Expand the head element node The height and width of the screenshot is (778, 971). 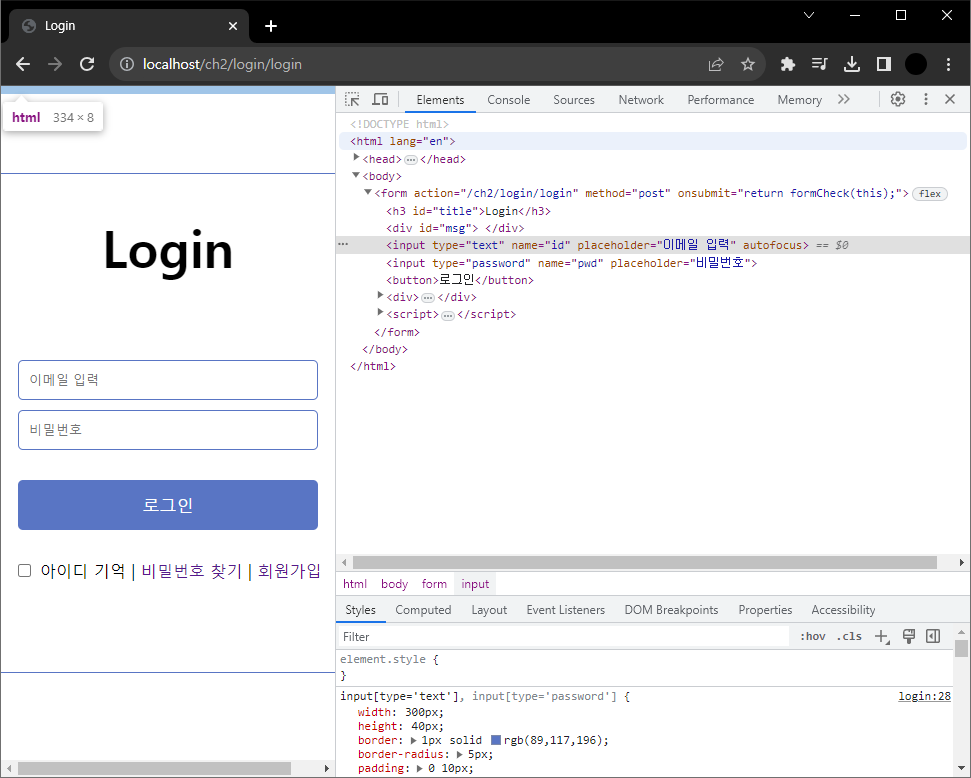tap(357, 157)
